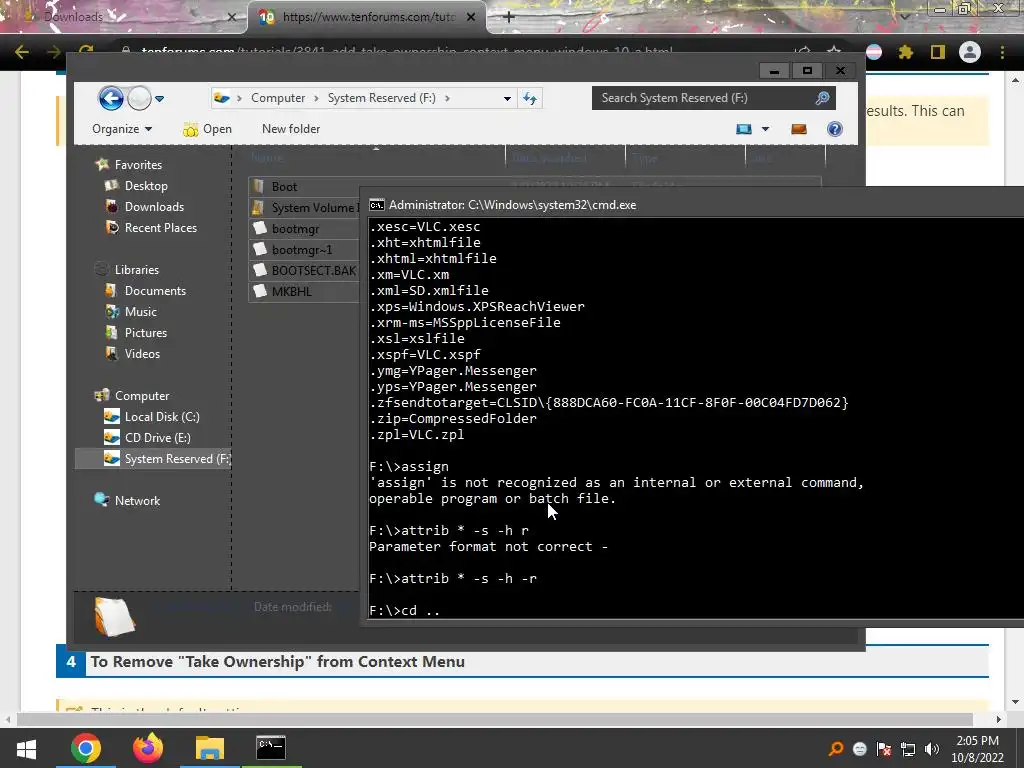Open Recent Places in Favorites
1024x768 pixels.
(152, 227)
